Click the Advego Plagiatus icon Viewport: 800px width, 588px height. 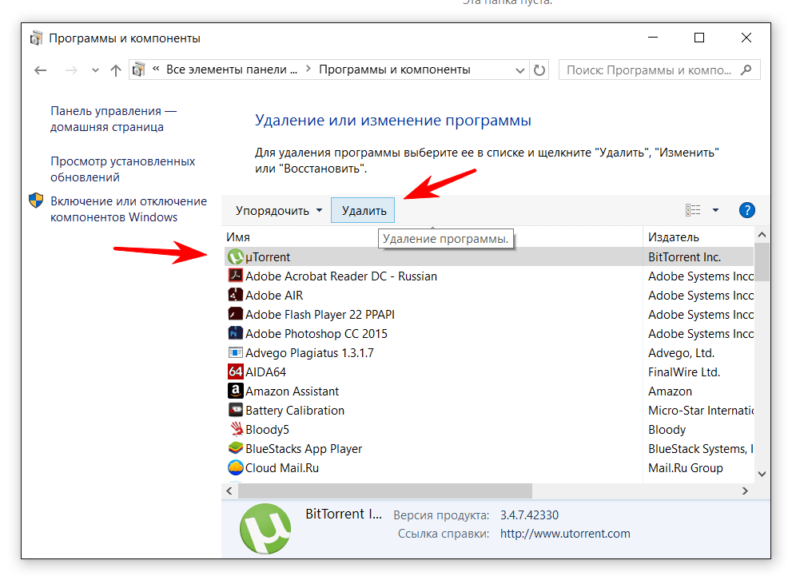235,353
